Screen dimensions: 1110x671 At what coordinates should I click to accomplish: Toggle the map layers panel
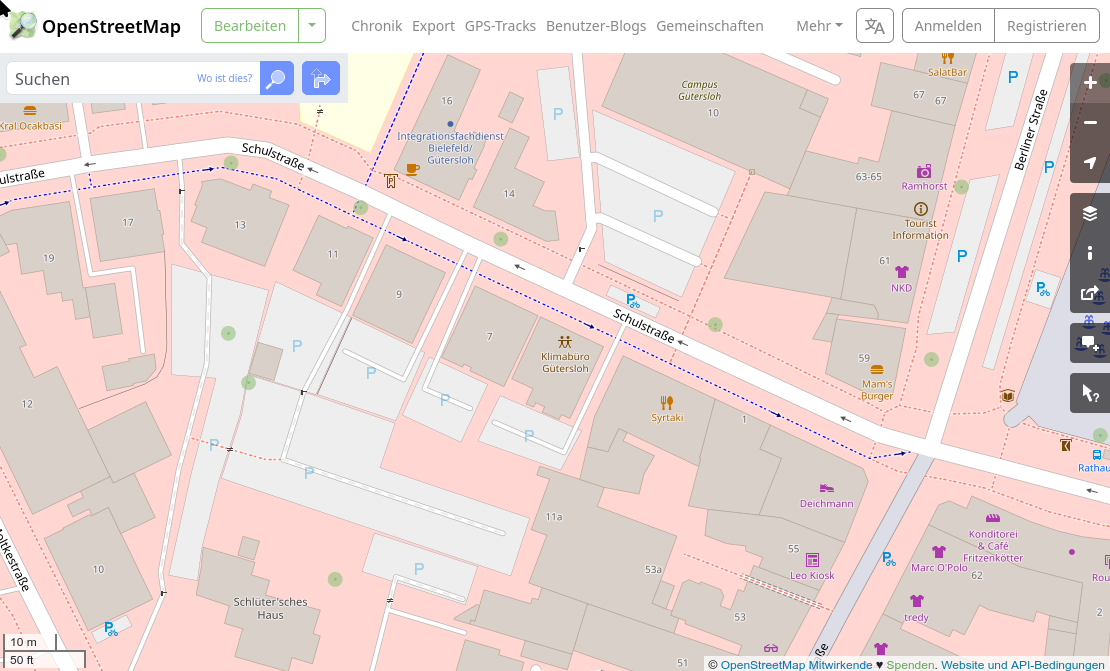pos(1089,213)
